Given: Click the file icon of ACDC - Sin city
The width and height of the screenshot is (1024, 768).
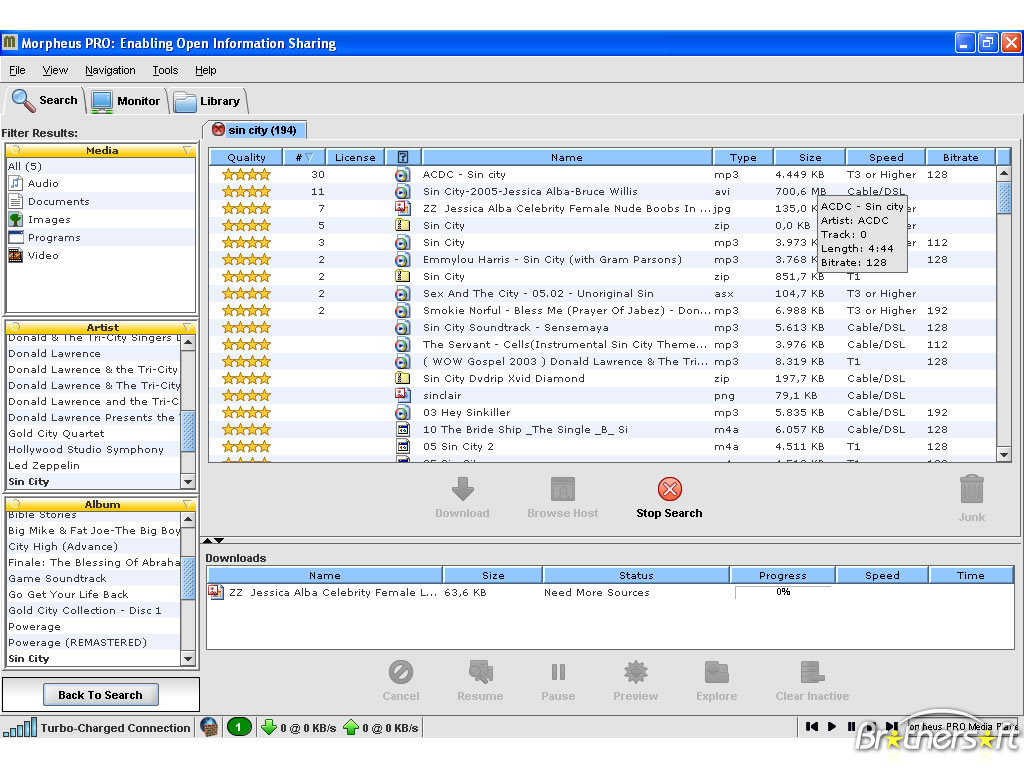Looking at the screenshot, I should point(403,174).
